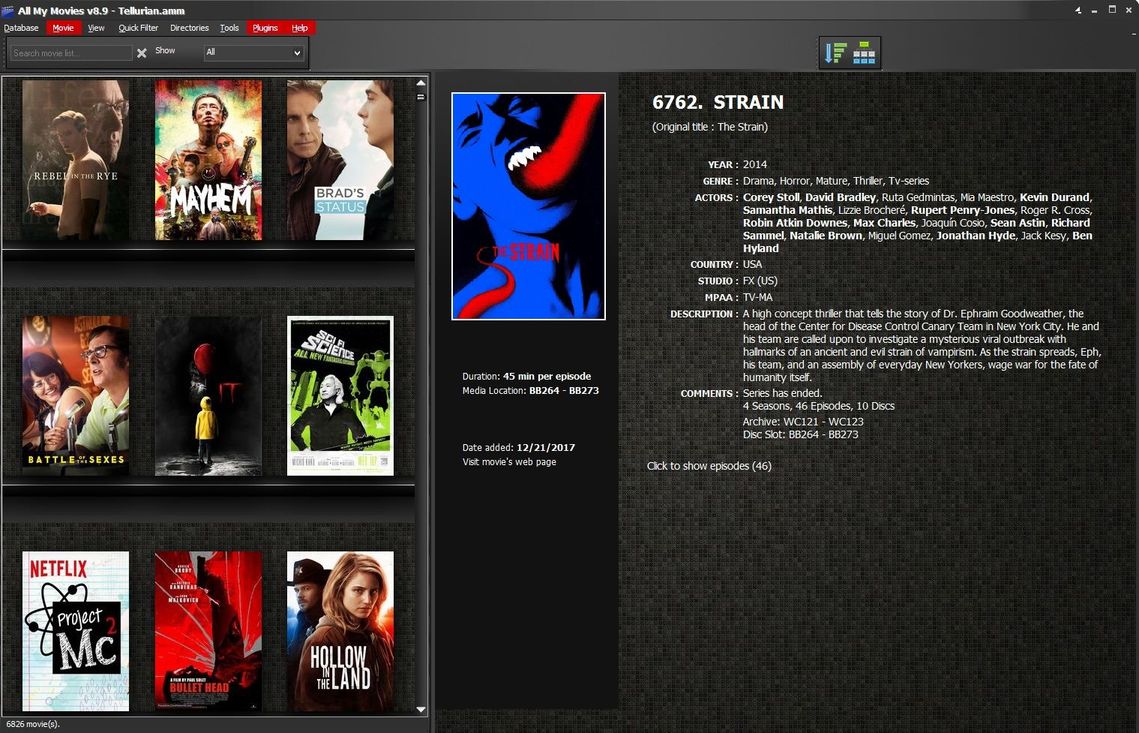Click to show episodes (46)
Viewport: 1139px width, 733px height.
tap(709, 466)
